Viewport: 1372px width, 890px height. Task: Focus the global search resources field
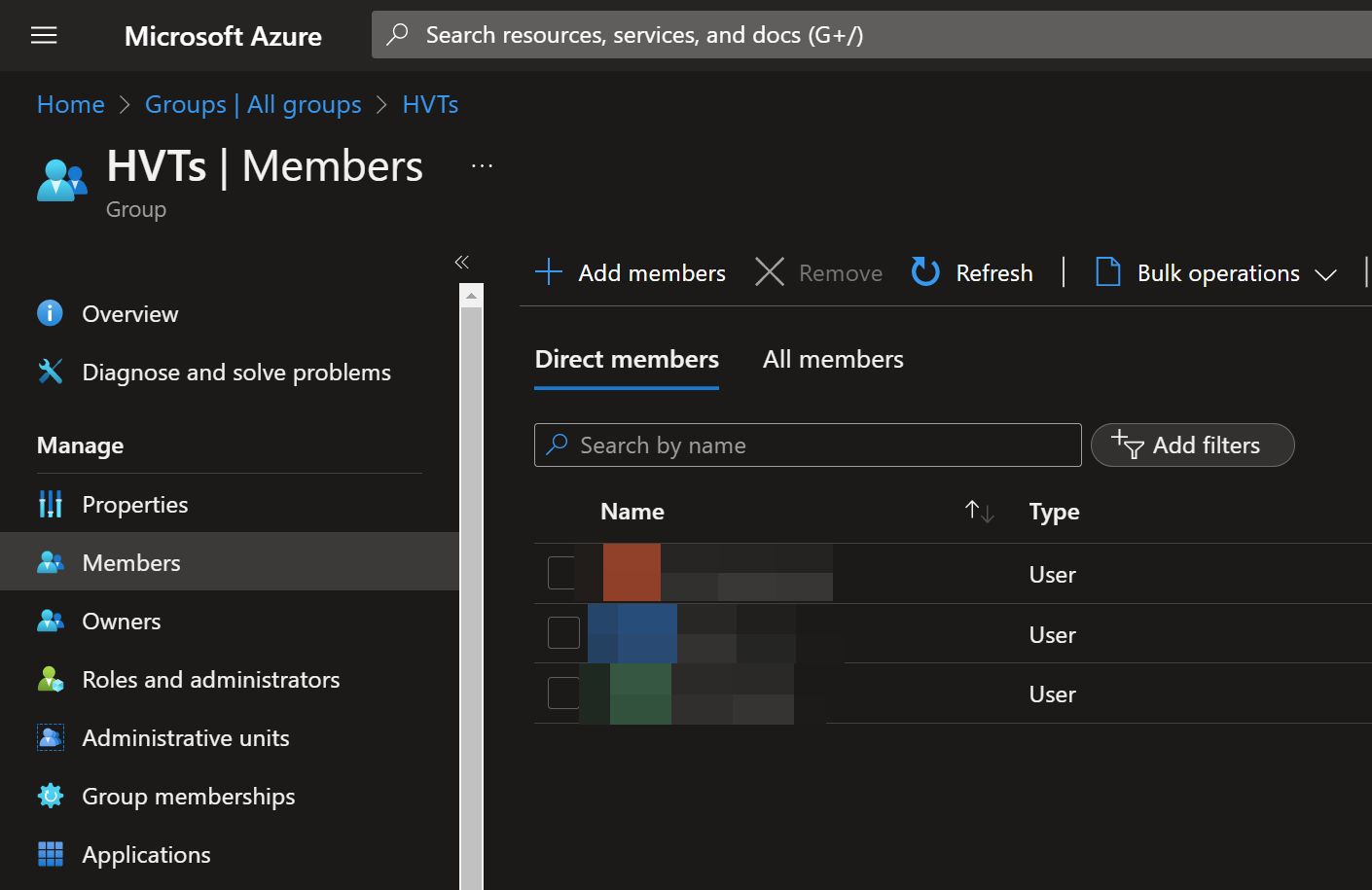pyautogui.click(x=872, y=35)
